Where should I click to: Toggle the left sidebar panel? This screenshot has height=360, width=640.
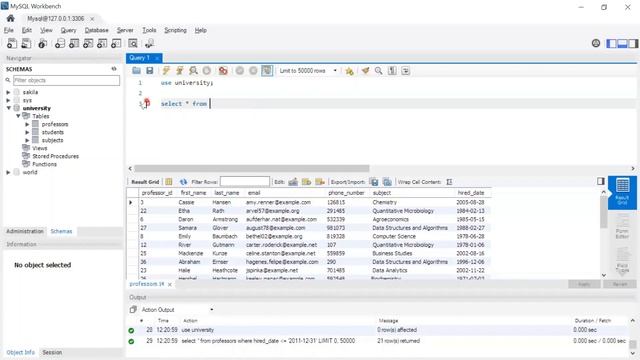pyautogui.click(x=611, y=43)
